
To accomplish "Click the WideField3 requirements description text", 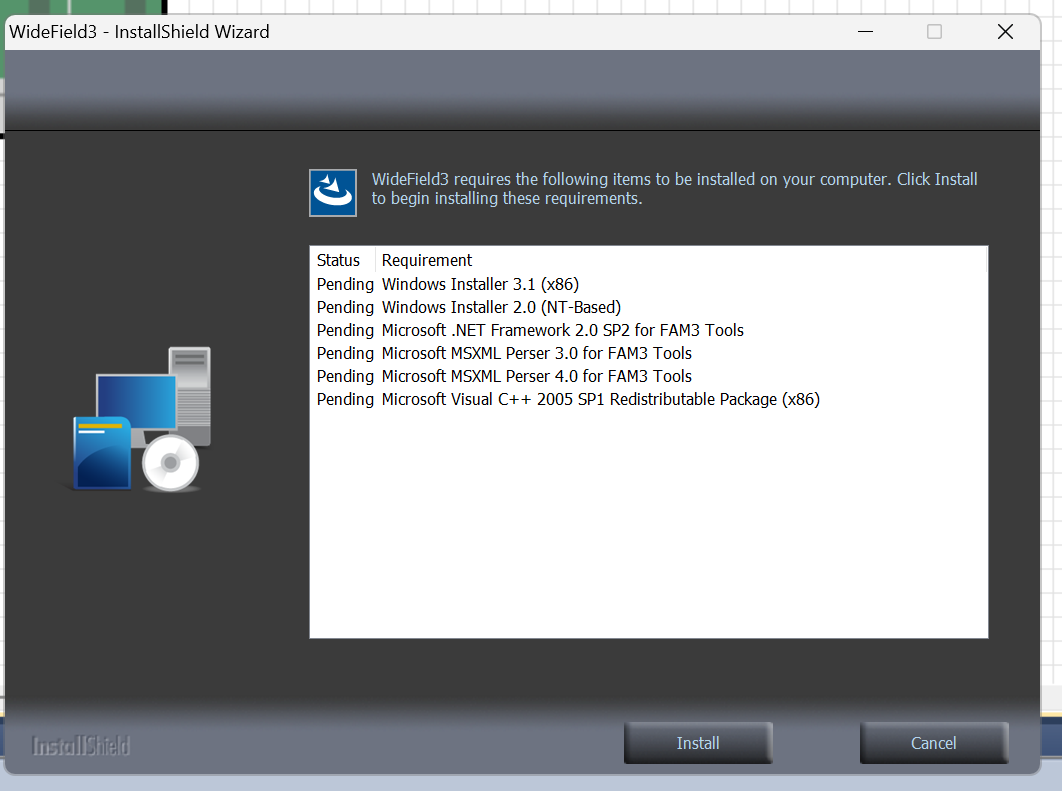I will [x=674, y=188].
